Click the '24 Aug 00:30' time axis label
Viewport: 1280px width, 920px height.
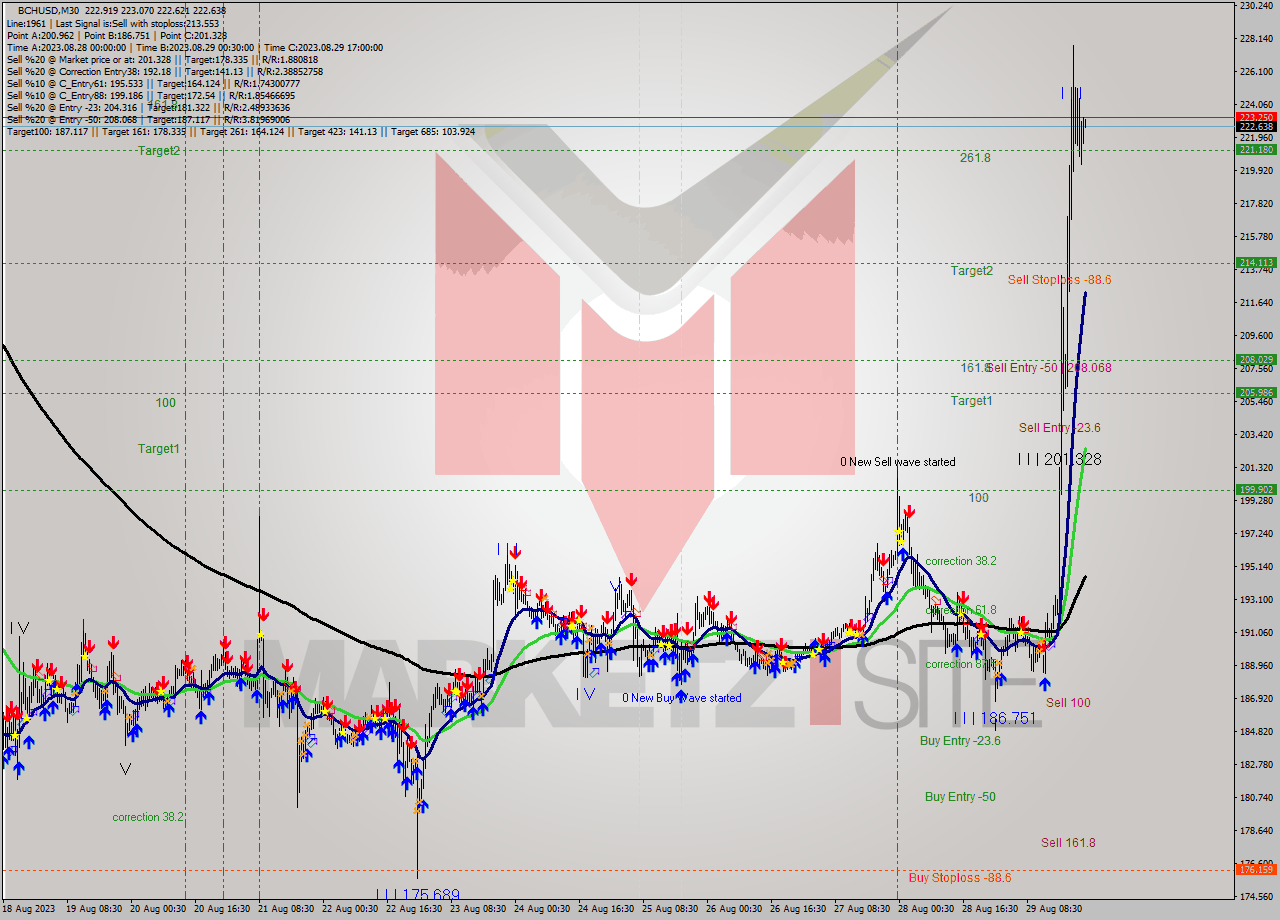tap(543, 909)
